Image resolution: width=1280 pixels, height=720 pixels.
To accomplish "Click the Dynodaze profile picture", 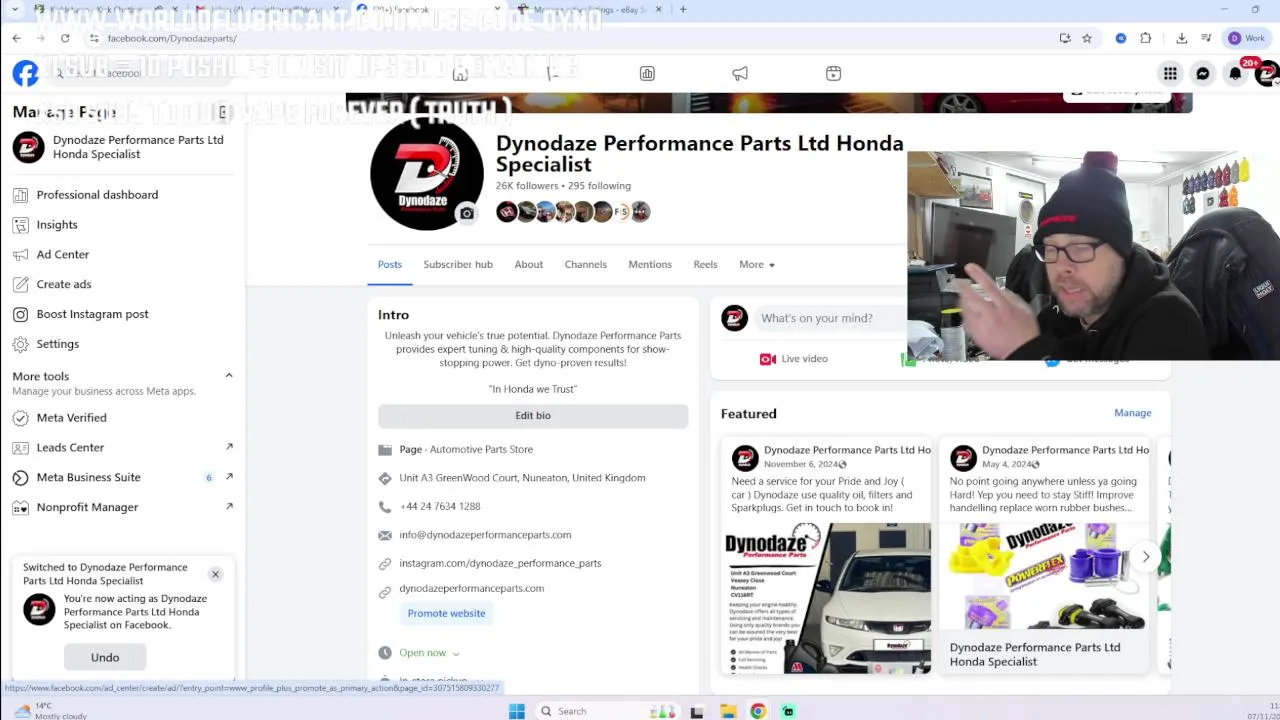I will 426,173.
